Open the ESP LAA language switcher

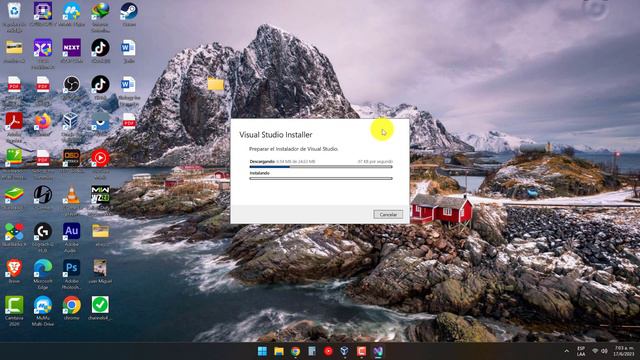coord(581,351)
